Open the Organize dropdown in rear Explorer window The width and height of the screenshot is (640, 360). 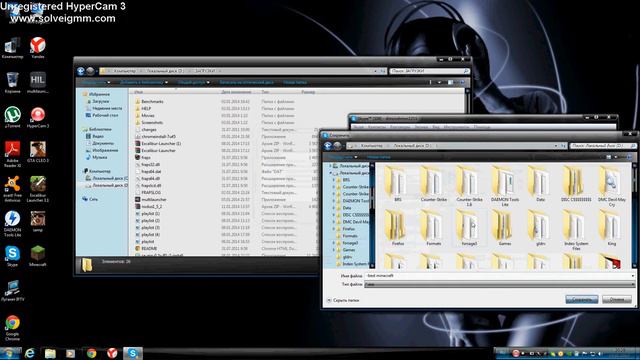[95, 82]
